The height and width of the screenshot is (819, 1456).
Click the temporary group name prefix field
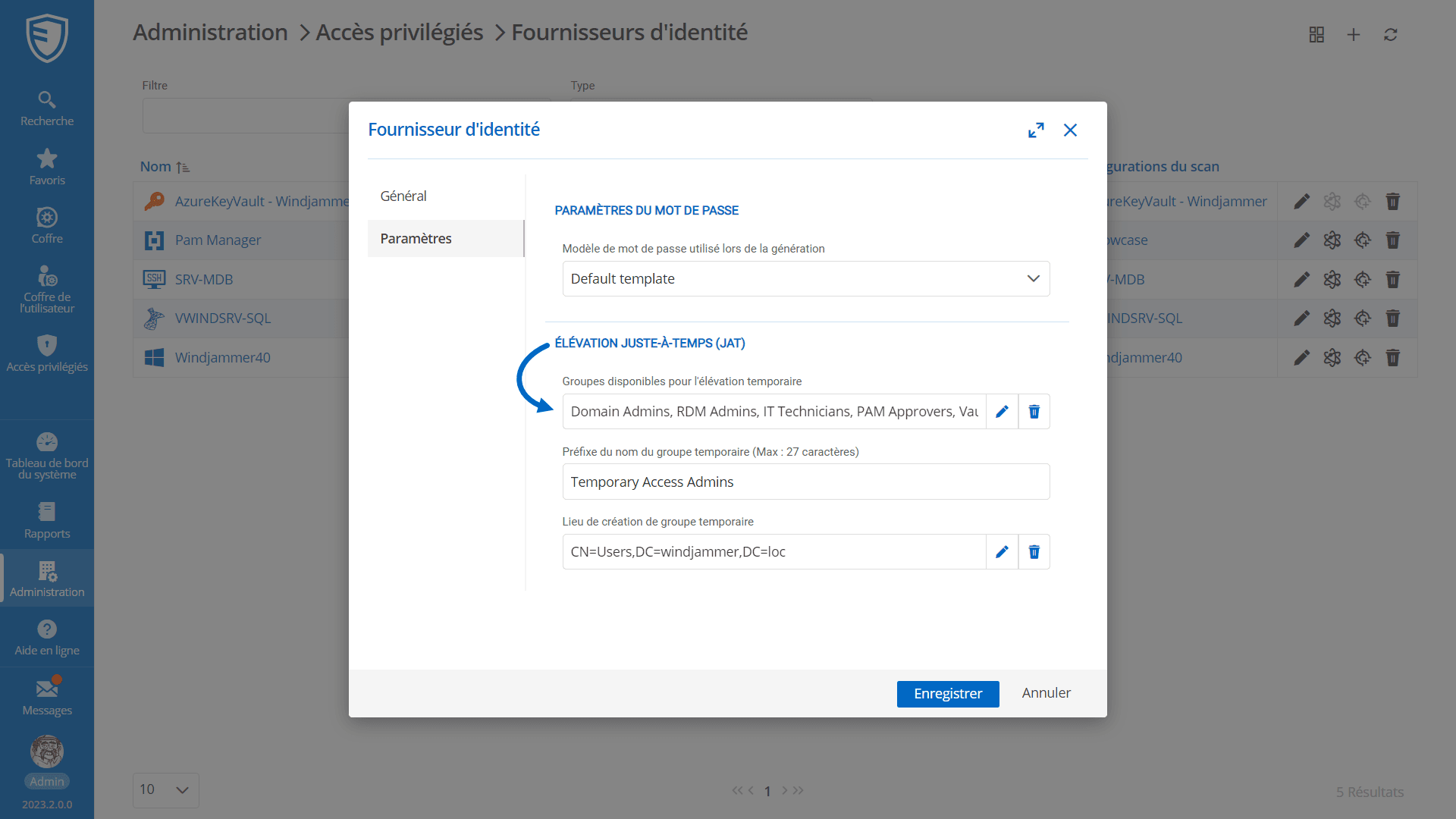coord(805,482)
